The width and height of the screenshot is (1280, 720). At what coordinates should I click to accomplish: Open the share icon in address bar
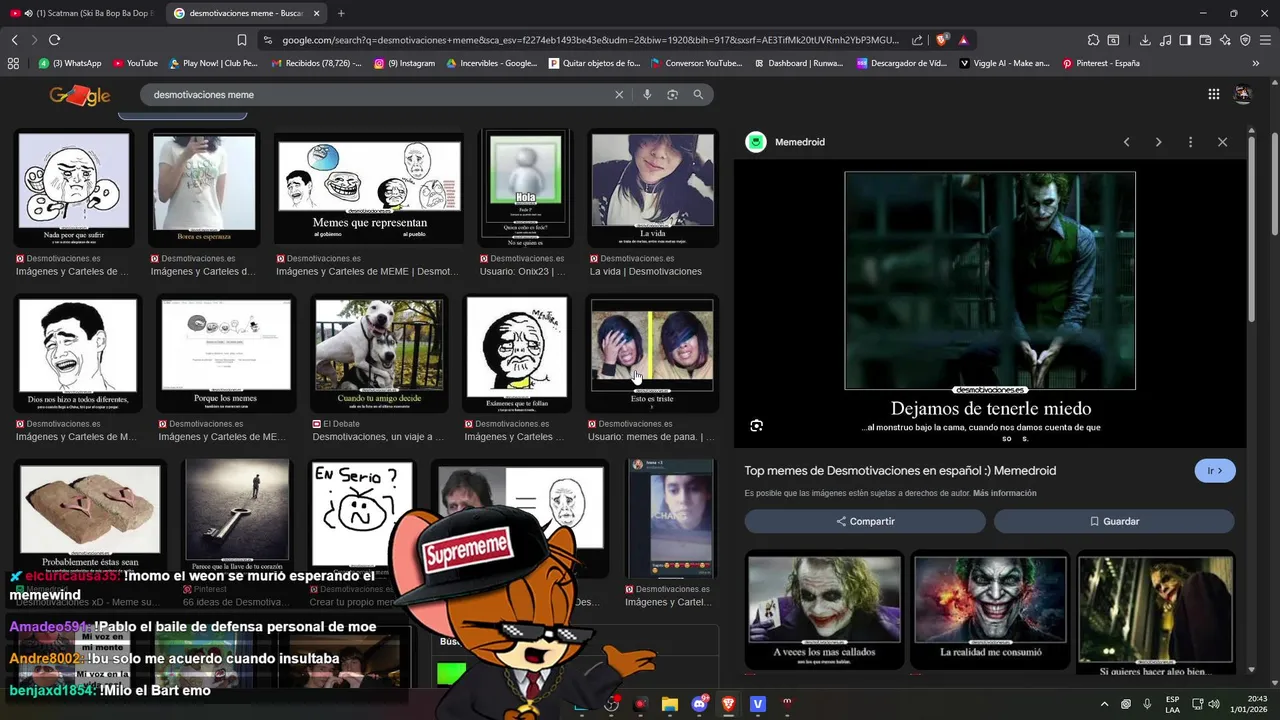pyautogui.click(x=917, y=40)
